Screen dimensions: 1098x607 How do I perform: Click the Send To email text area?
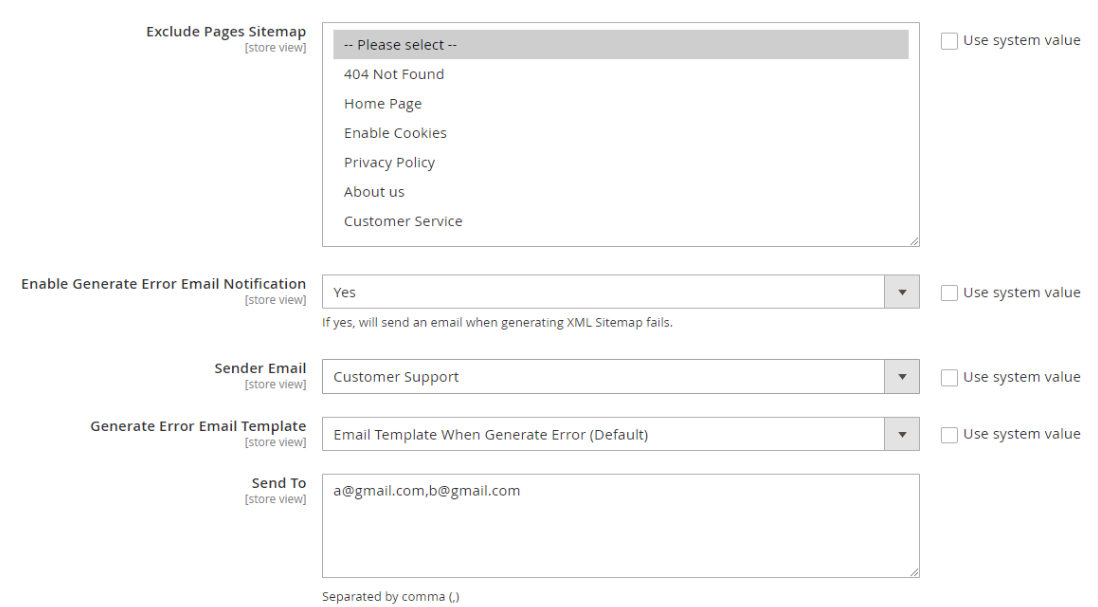(x=620, y=525)
